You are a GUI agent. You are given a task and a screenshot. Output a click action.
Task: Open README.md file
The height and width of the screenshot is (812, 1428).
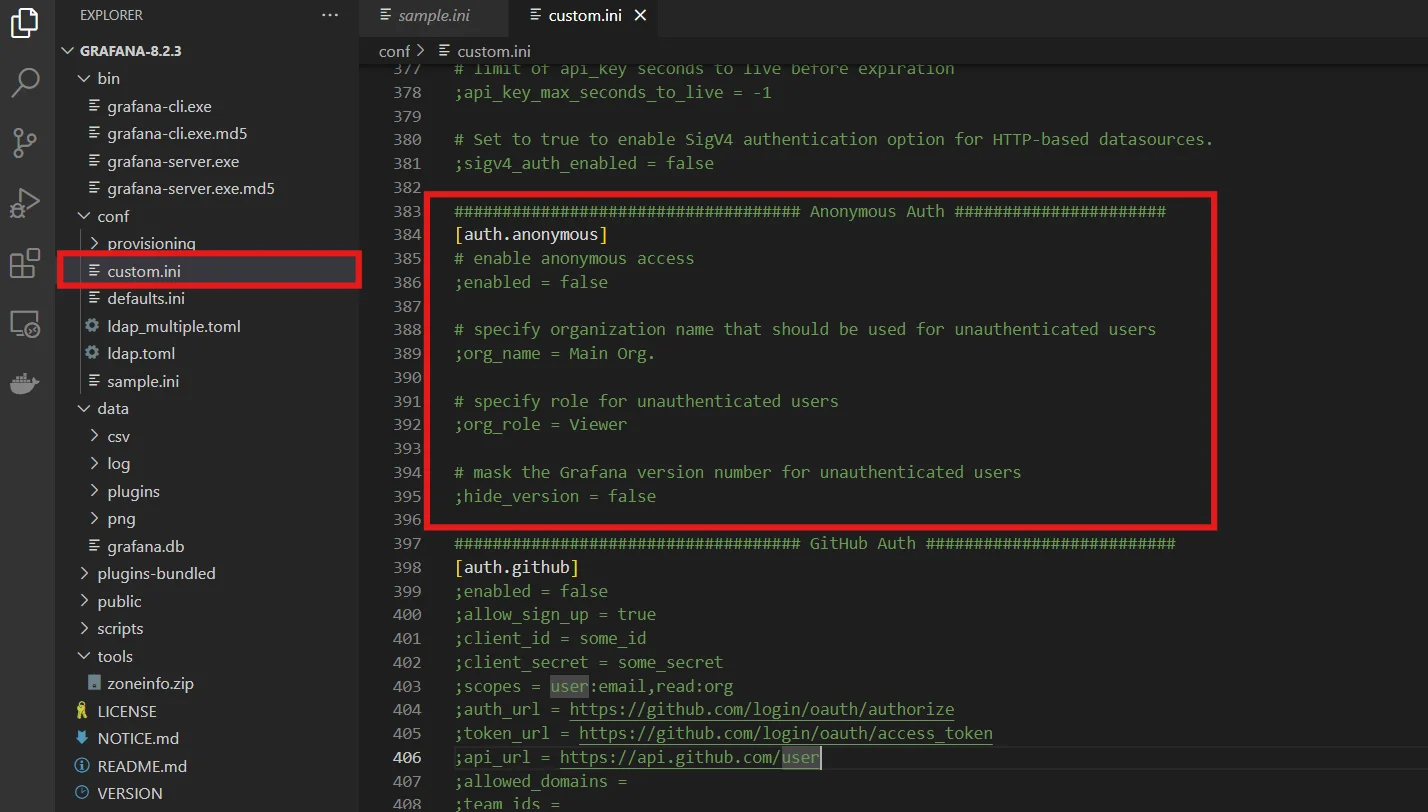142,766
